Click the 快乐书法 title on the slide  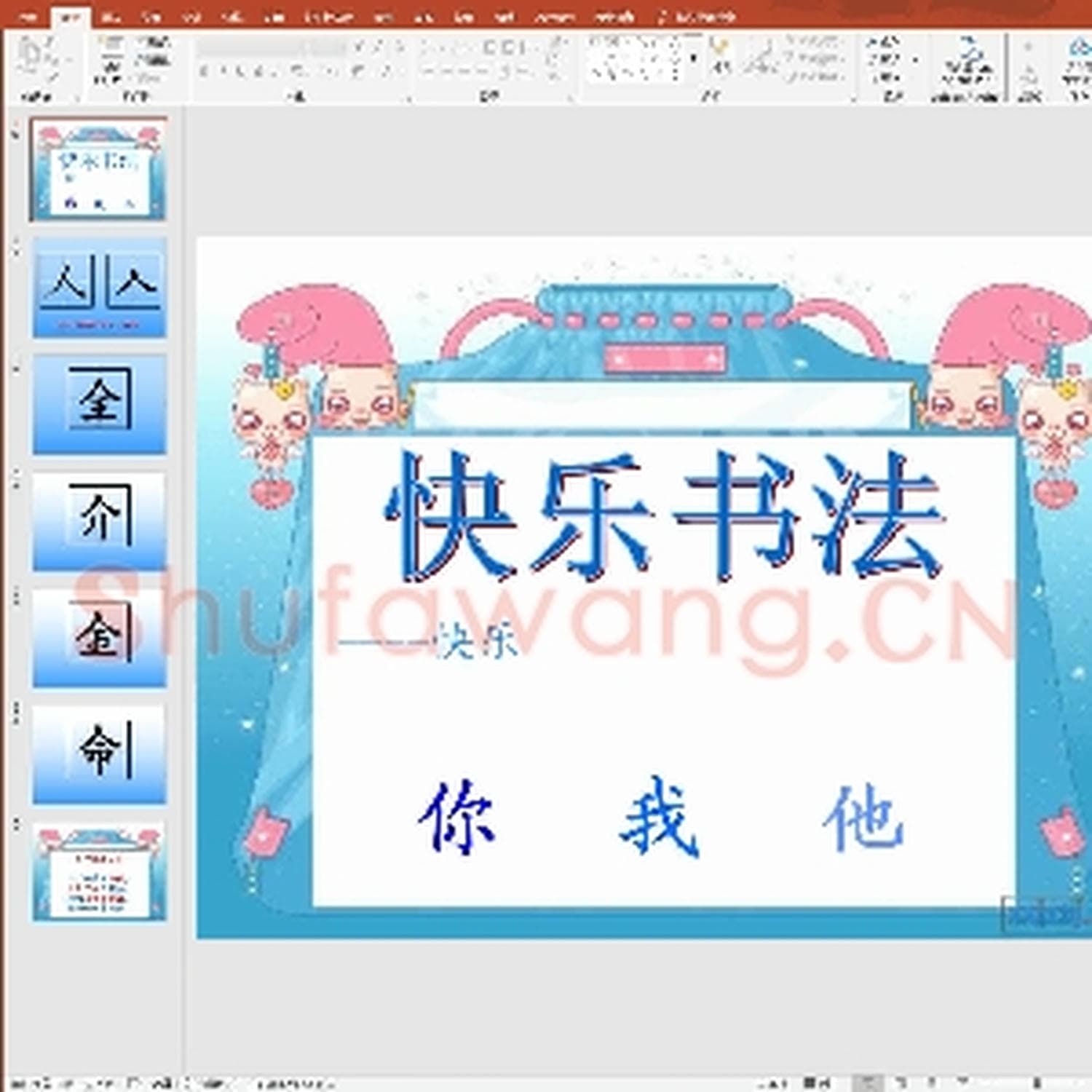coord(664,515)
